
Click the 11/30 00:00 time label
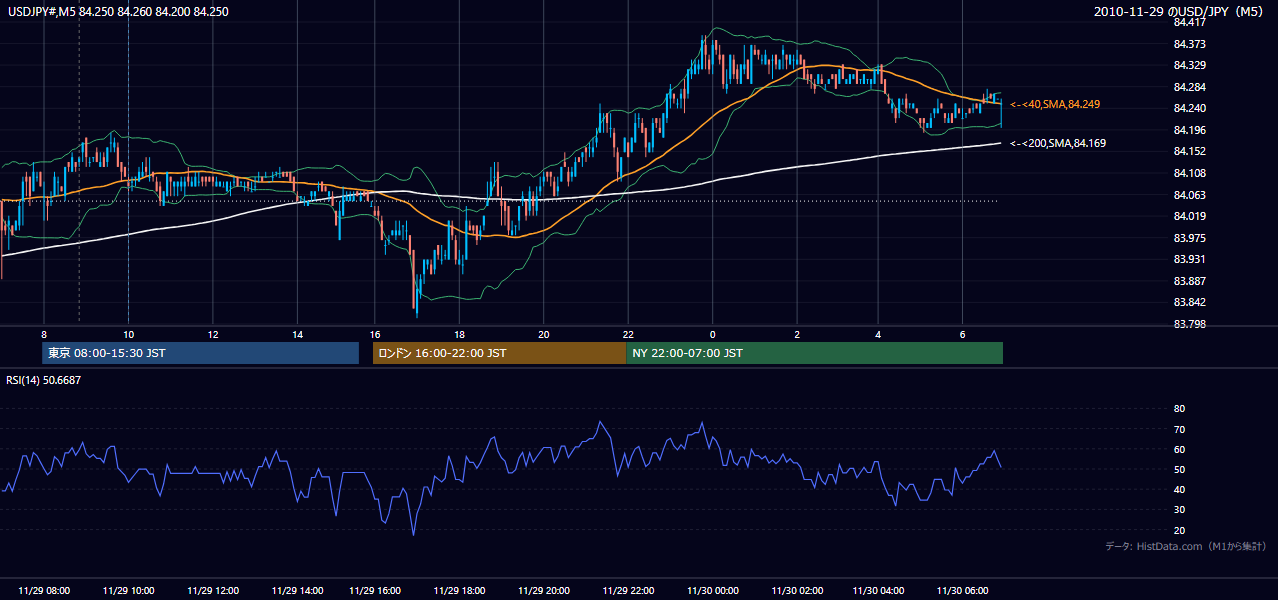point(712,591)
